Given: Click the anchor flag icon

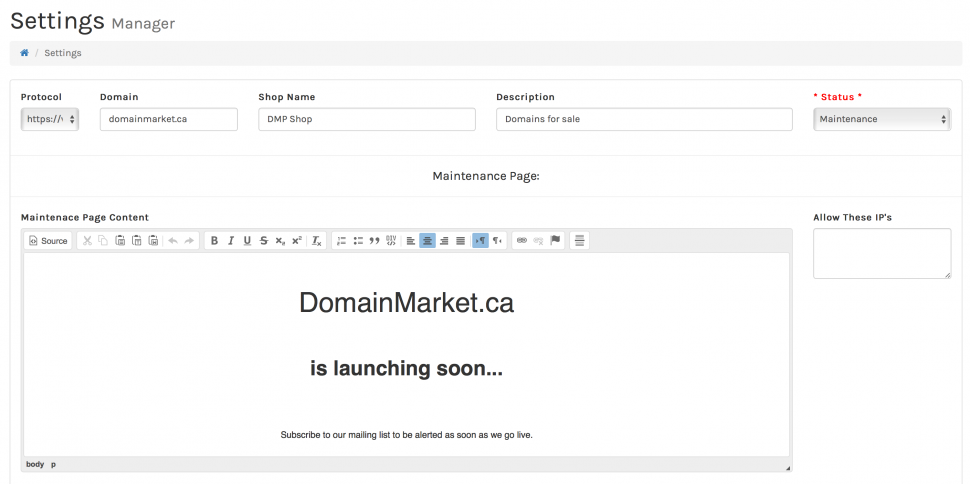Looking at the screenshot, I should click(555, 241).
